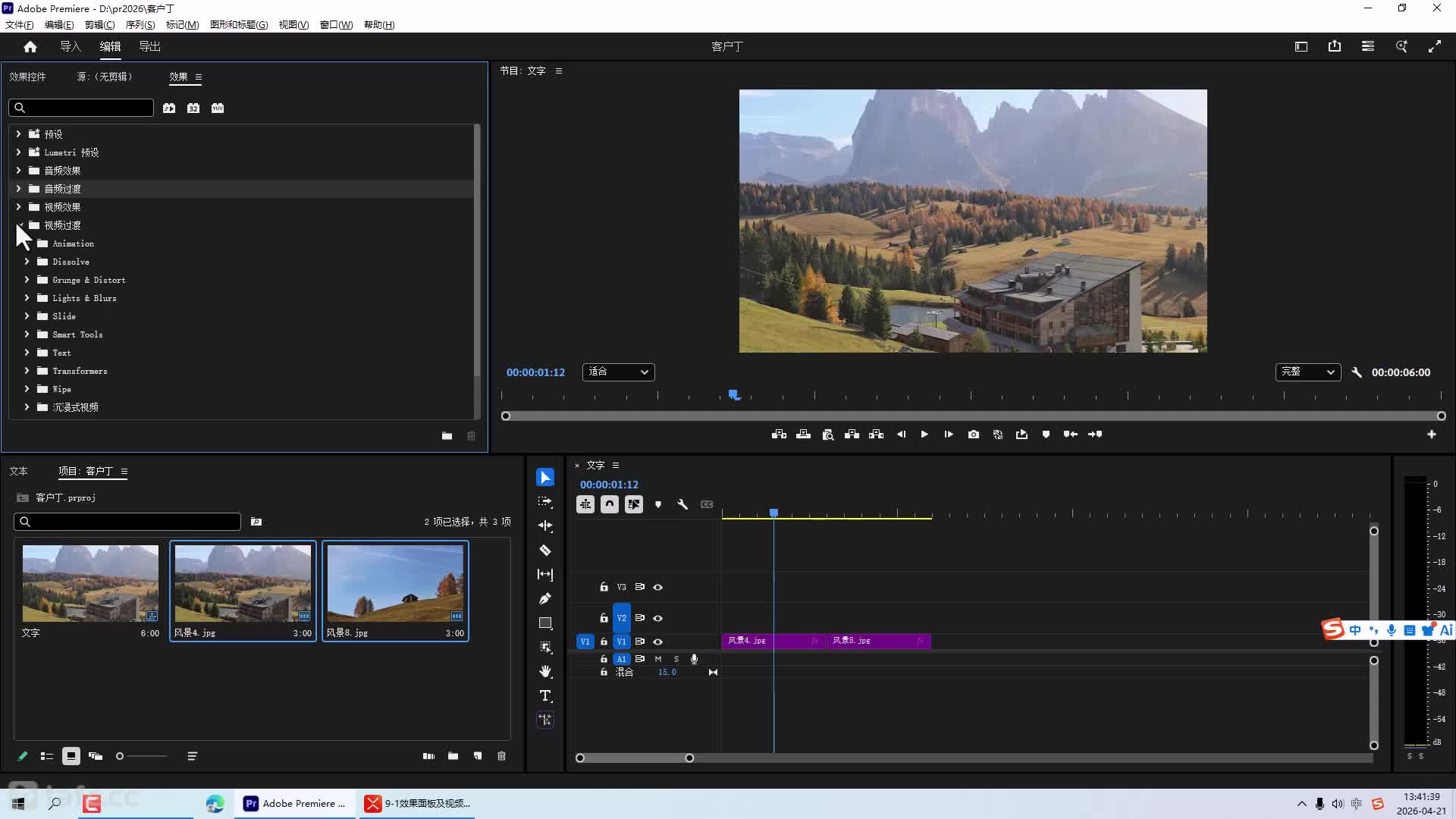Viewport: 1456px width, 819px height.
Task: Select the Track Select Forward tool
Action: click(545, 501)
